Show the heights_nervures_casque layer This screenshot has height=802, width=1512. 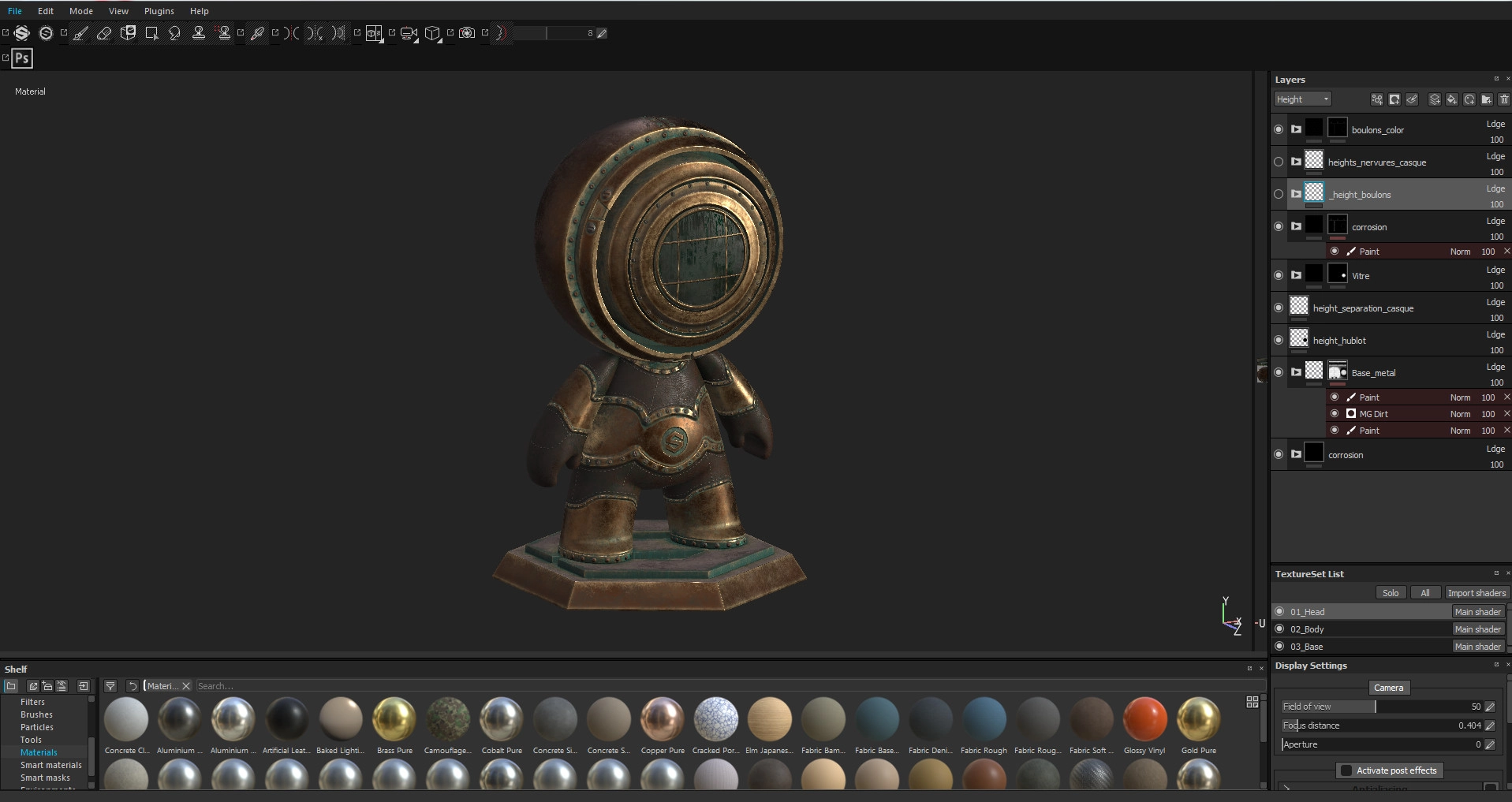pos(1279,162)
